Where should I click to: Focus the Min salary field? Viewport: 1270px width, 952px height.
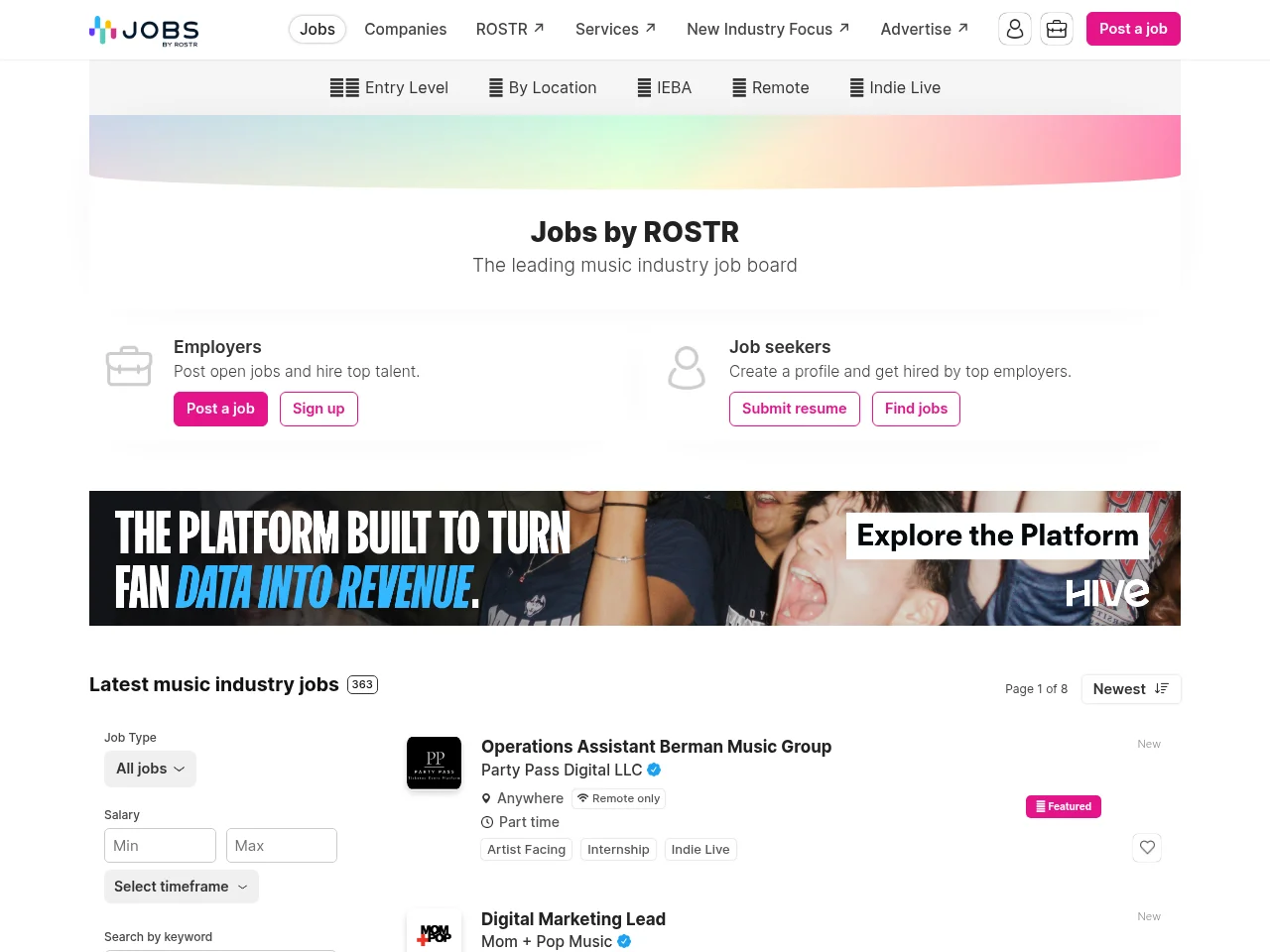click(x=160, y=846)
